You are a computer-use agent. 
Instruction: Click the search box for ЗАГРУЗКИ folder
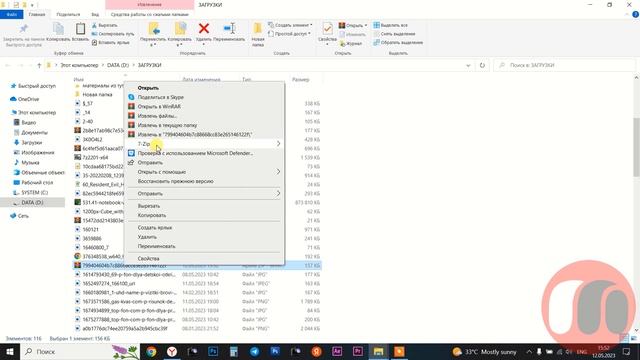(x=564, y=65)
